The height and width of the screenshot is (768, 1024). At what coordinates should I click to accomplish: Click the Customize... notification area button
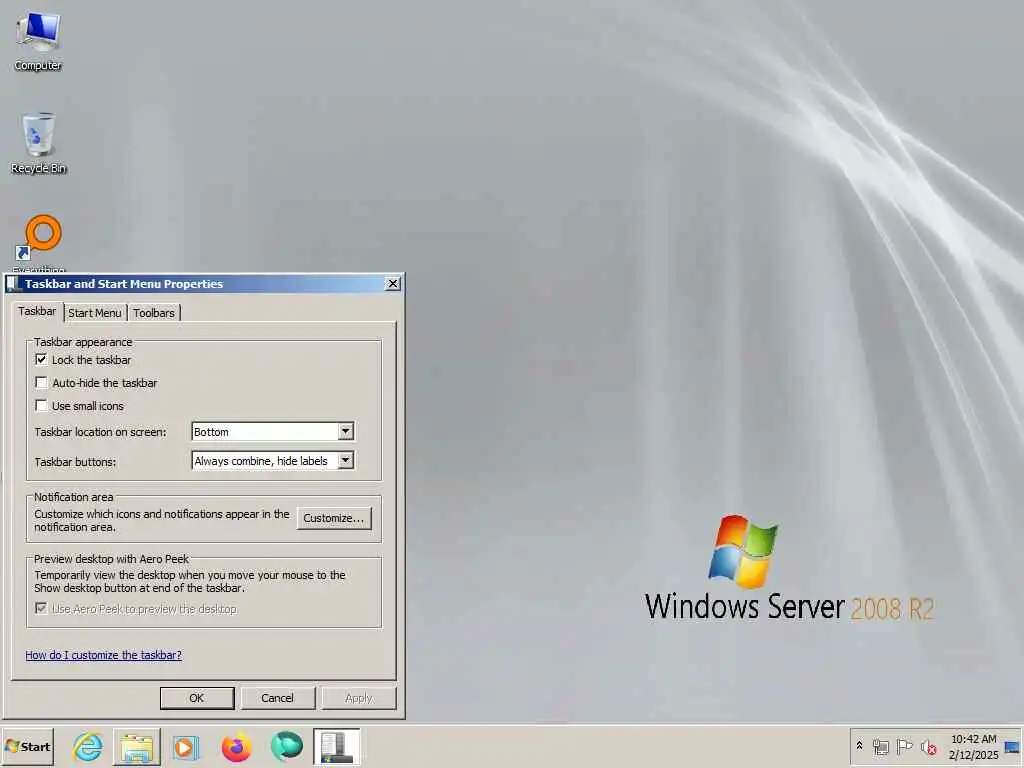click(x=334, y=518)
